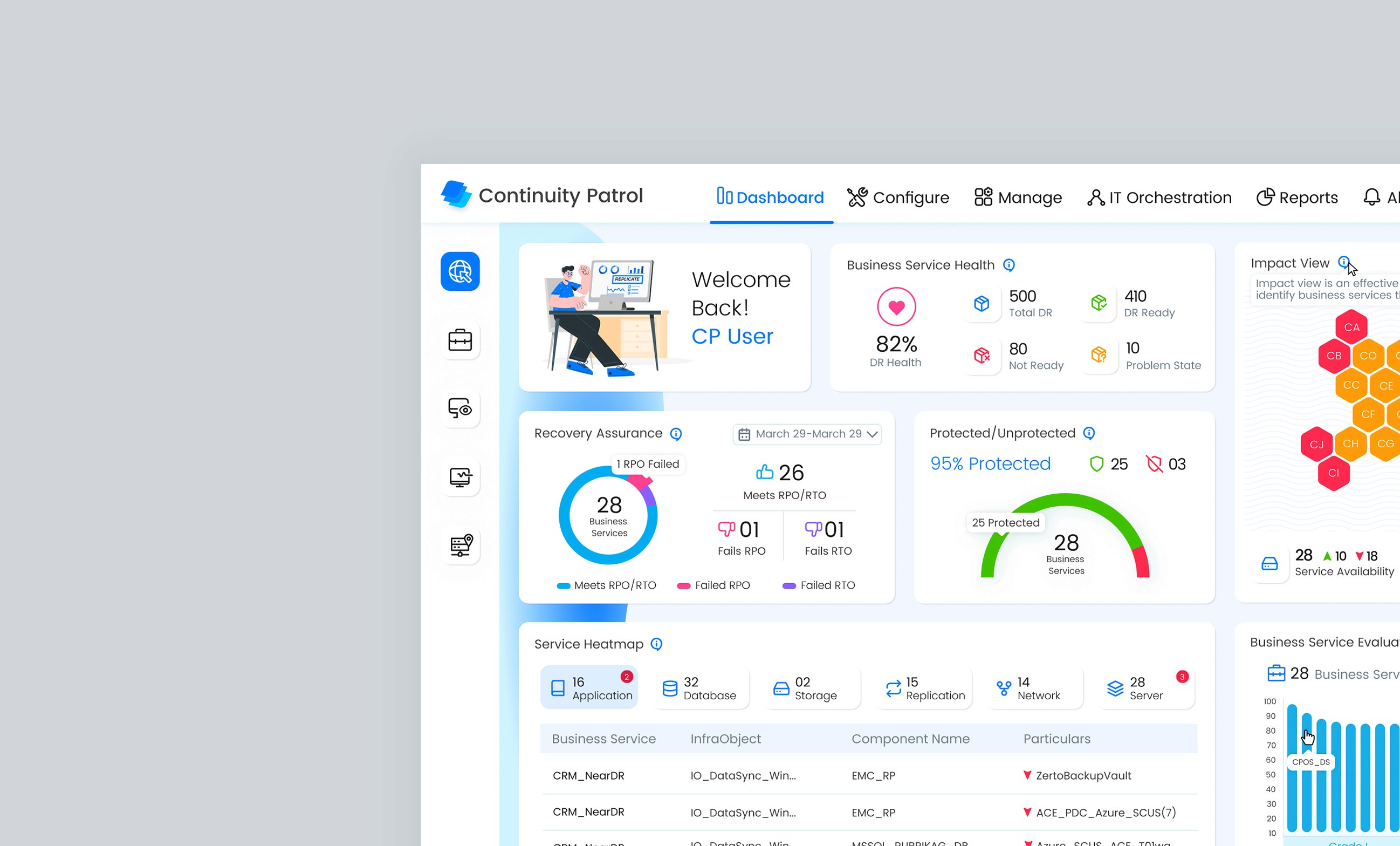Go to IT Orchestration tab
The image size is (1400, 846).
click(x=1159, y=197)
